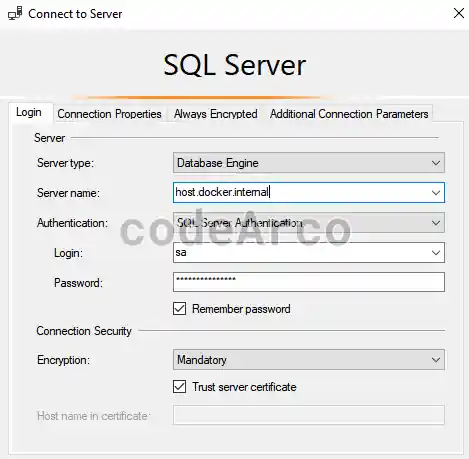Open the Connection Properties tab
This screenshot has width=469, height=459.
tap(109, 114)
